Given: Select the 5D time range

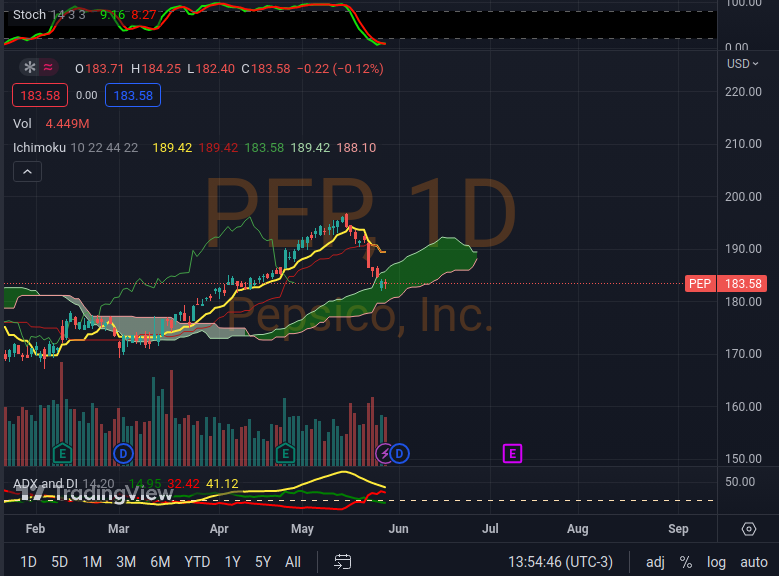Looking at the screenshot, I should coord(59,562).
